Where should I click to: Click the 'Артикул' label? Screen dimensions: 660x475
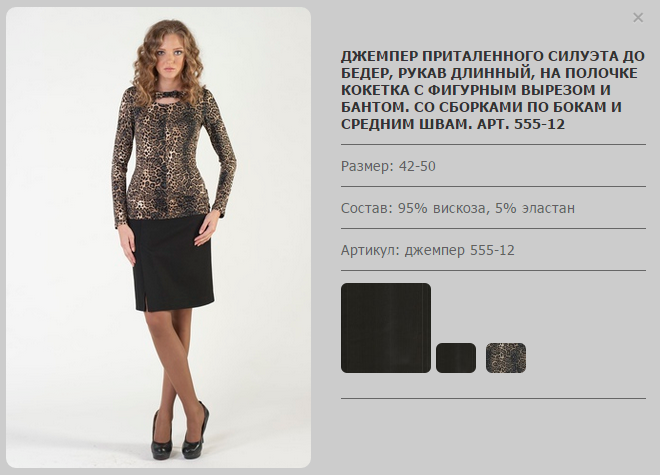point(370,250)
